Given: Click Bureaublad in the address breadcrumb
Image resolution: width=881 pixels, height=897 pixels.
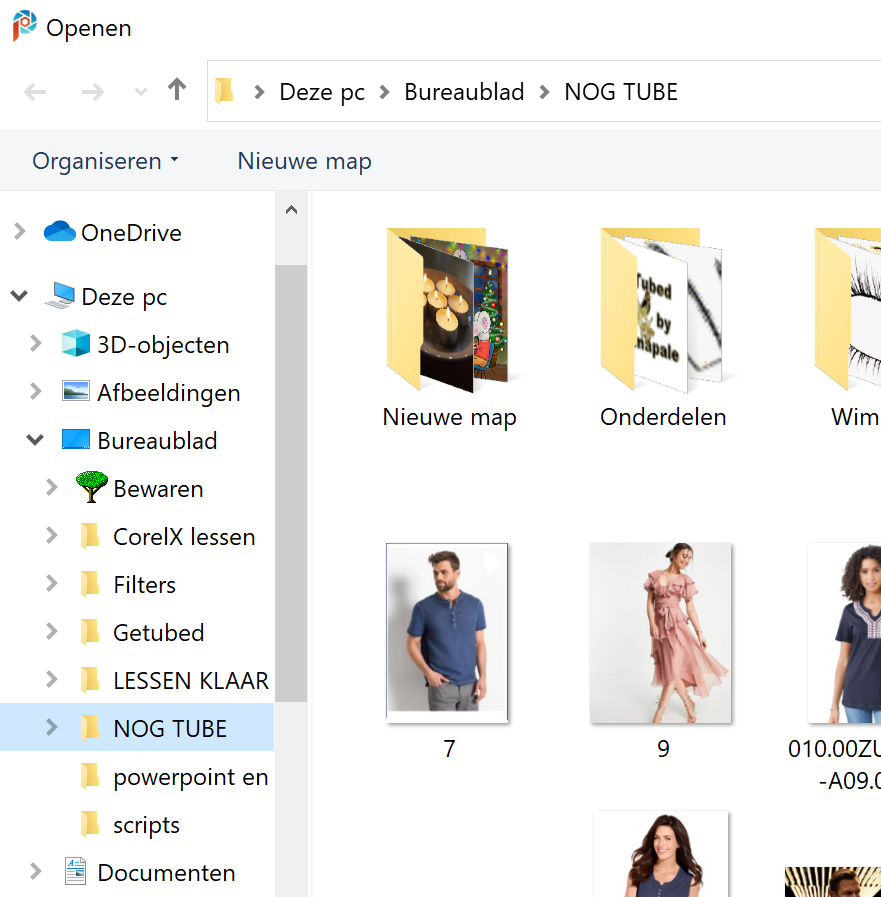Looking at the screenshot, I should pos(464,92).
